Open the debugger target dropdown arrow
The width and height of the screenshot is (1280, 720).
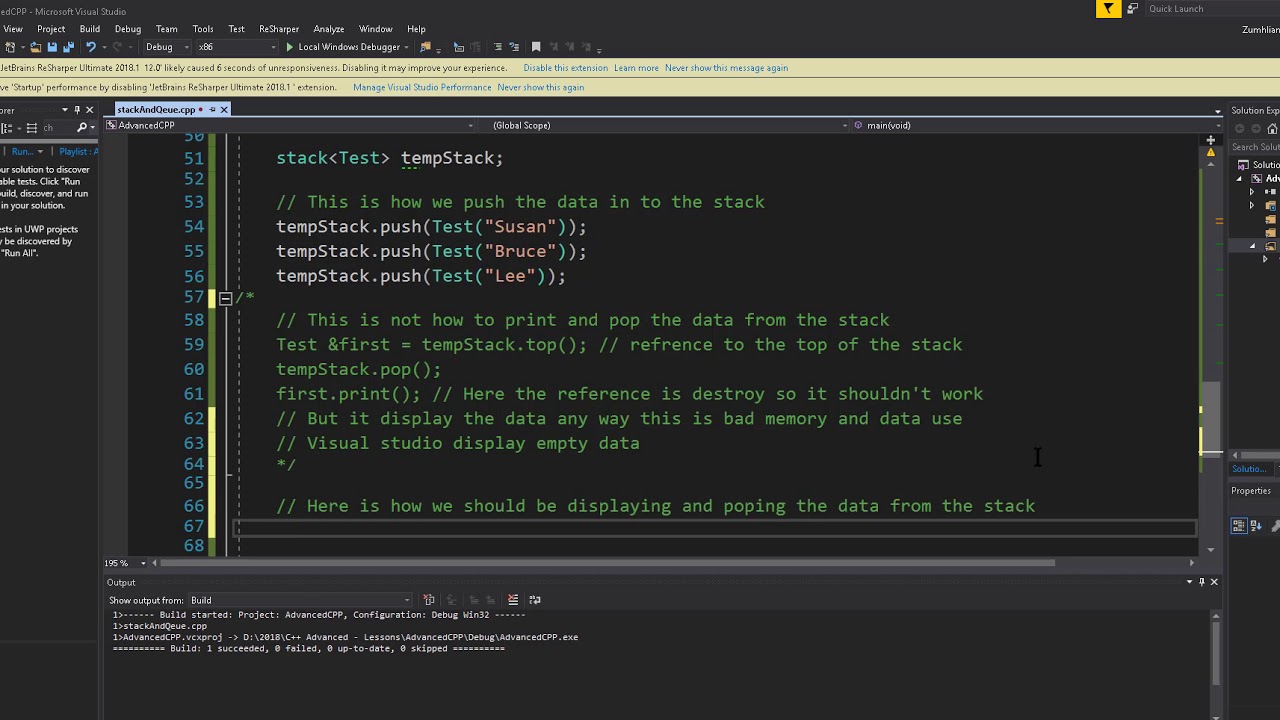(407, 47)
